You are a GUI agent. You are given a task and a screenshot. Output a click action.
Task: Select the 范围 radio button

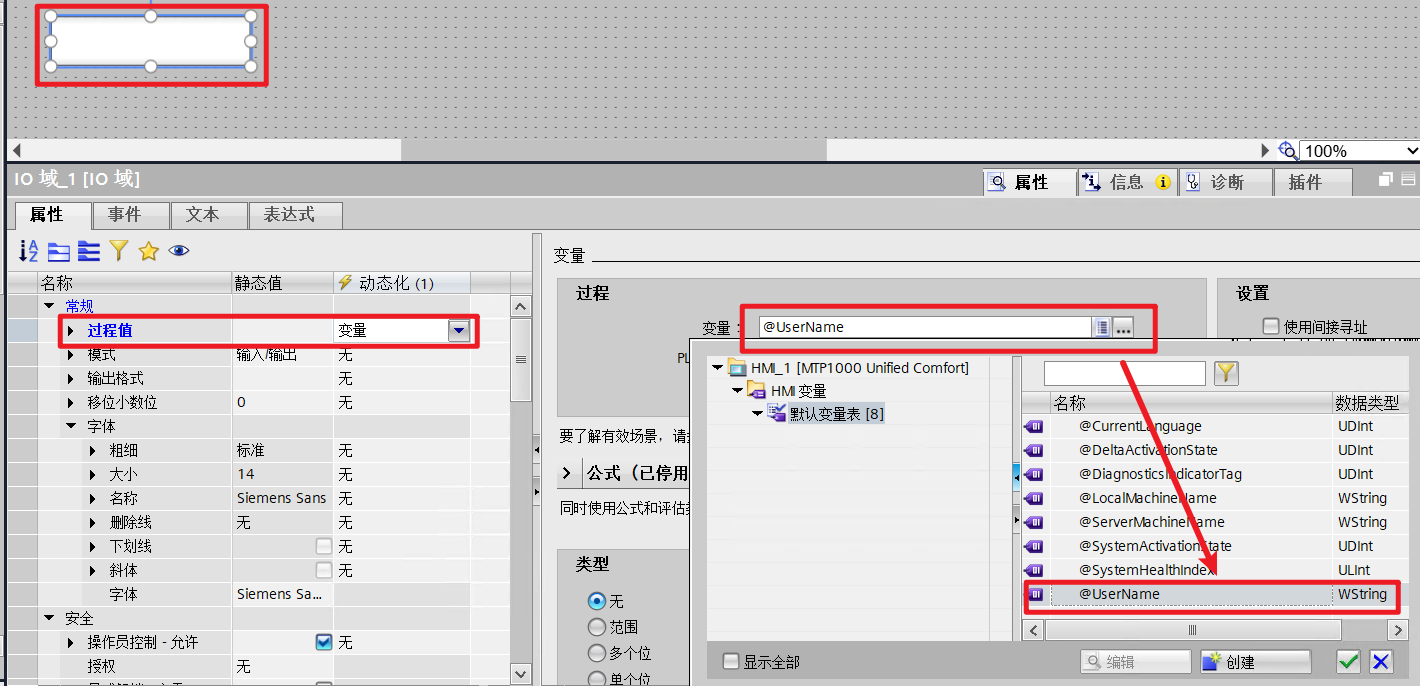[x=597, y=627]
